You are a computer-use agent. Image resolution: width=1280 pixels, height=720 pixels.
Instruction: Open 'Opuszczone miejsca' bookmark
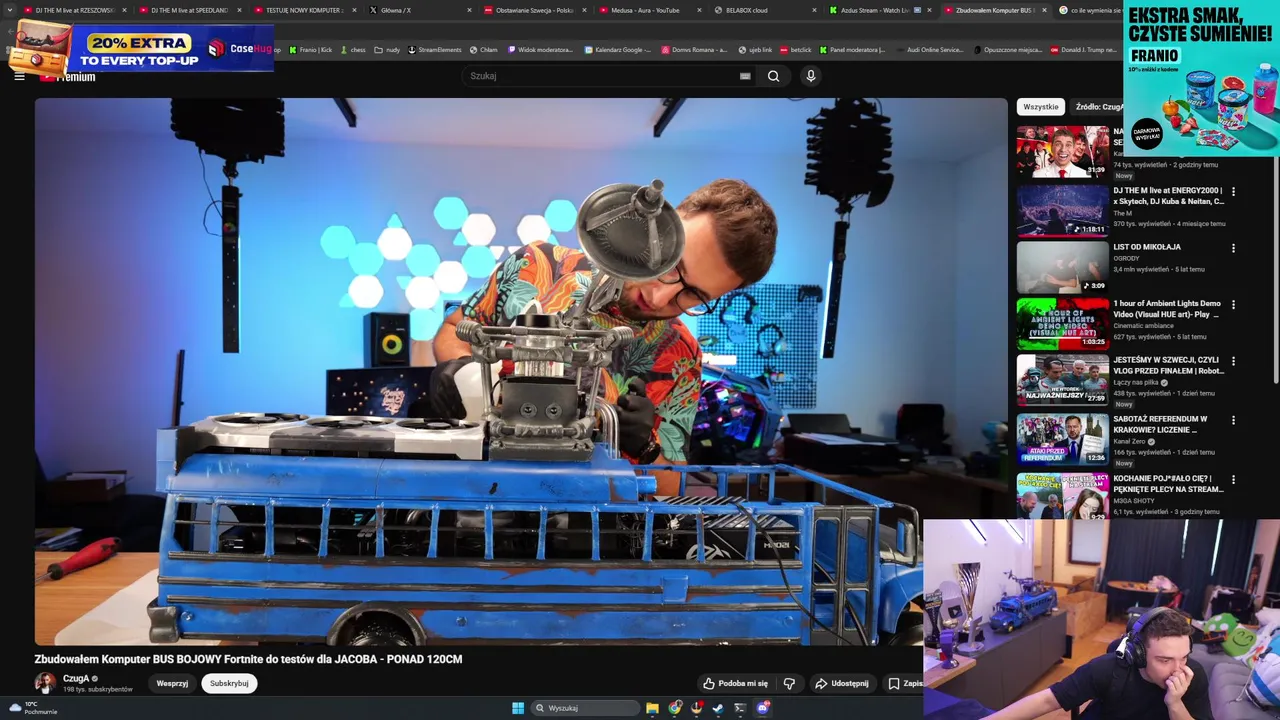(x=1007, y=49)
